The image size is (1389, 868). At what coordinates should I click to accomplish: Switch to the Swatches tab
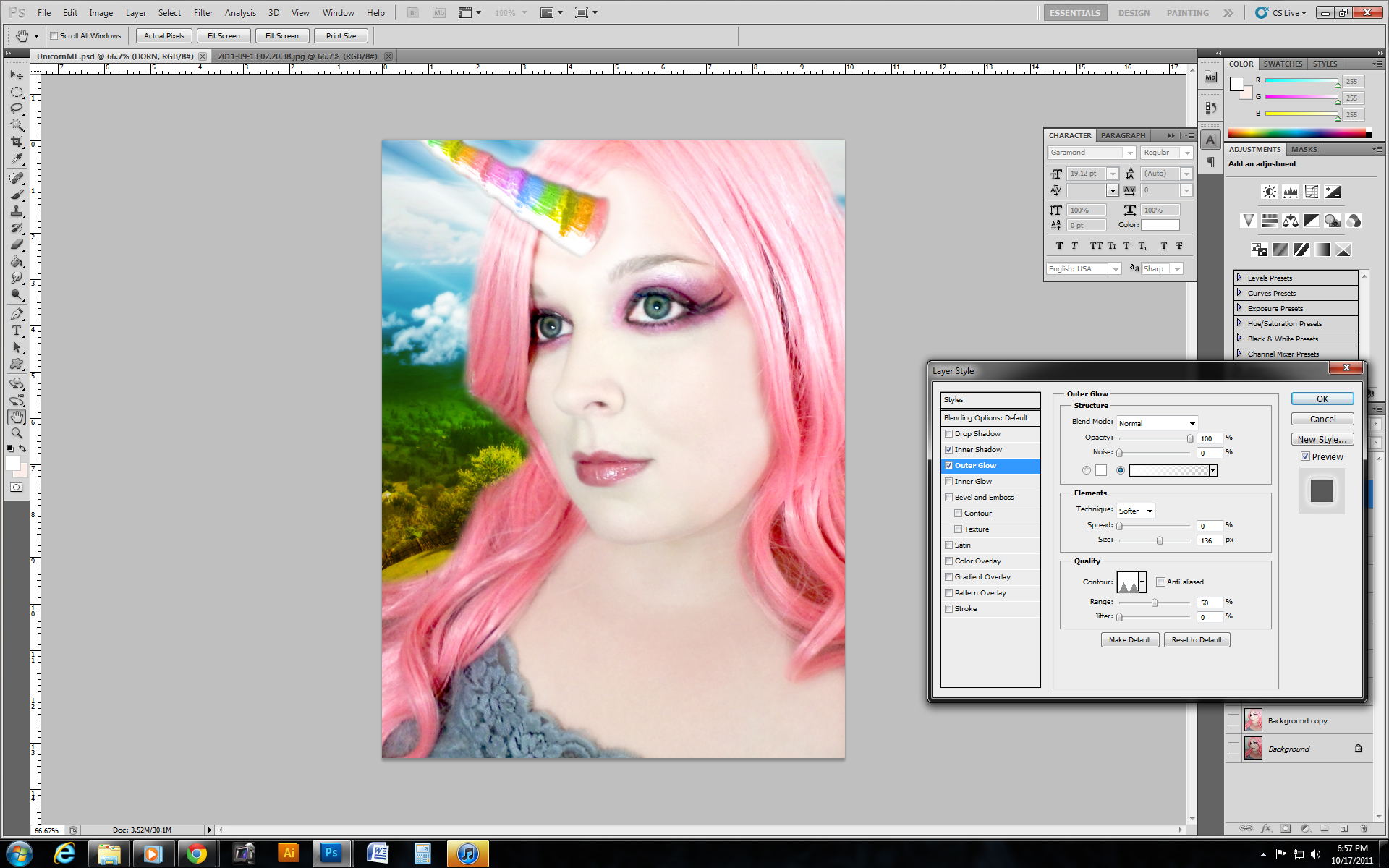[1283, 64]
